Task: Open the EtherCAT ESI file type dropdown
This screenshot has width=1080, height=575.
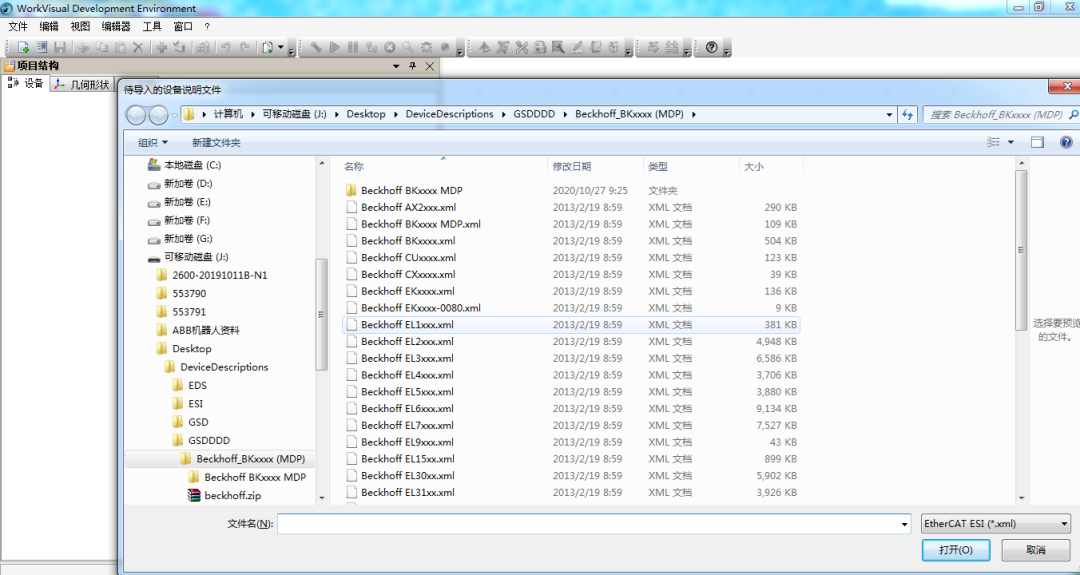Action: (x=995, y=524)
